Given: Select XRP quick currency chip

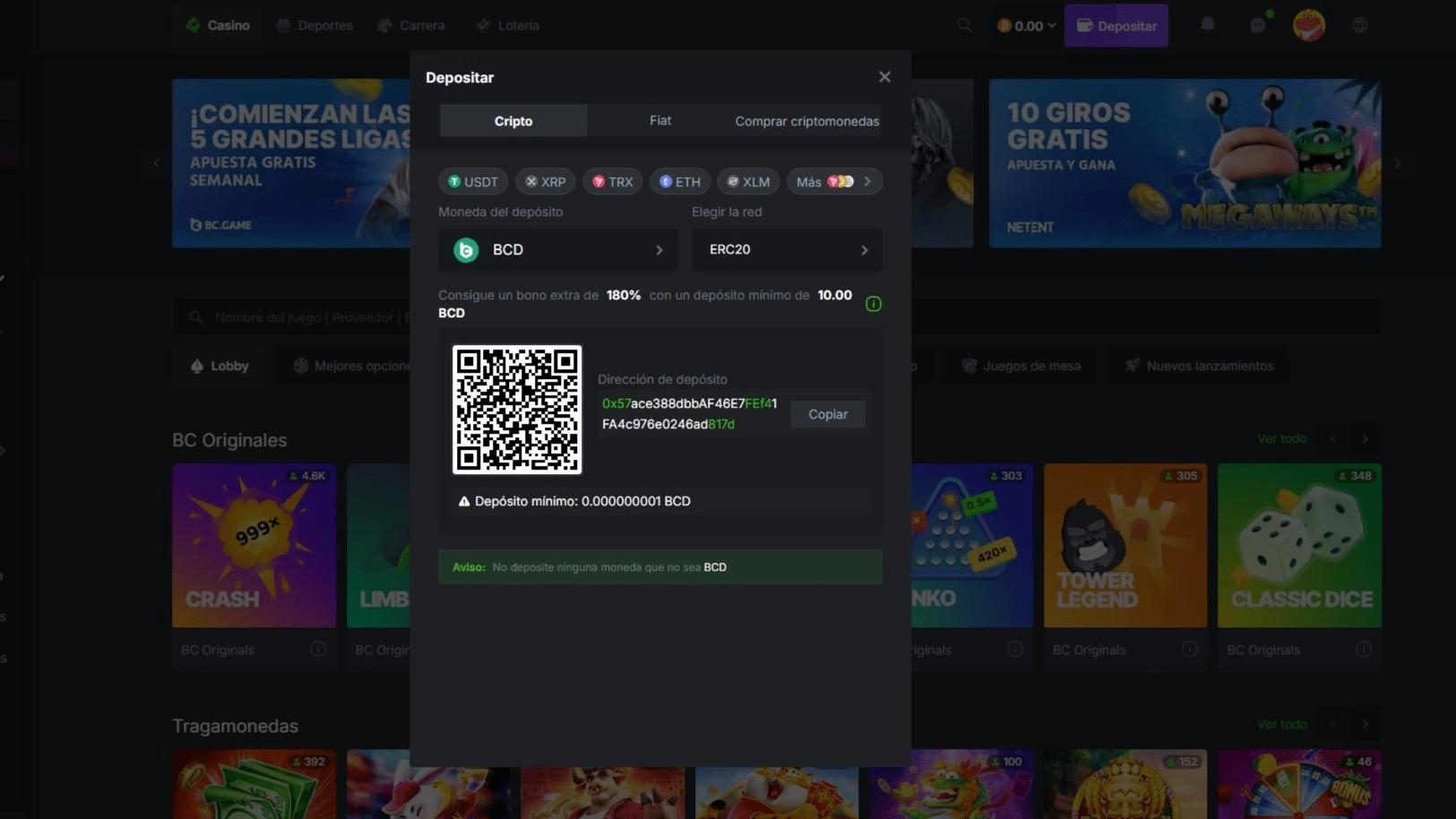Looking at the screenshot, I should pos(546,182).
